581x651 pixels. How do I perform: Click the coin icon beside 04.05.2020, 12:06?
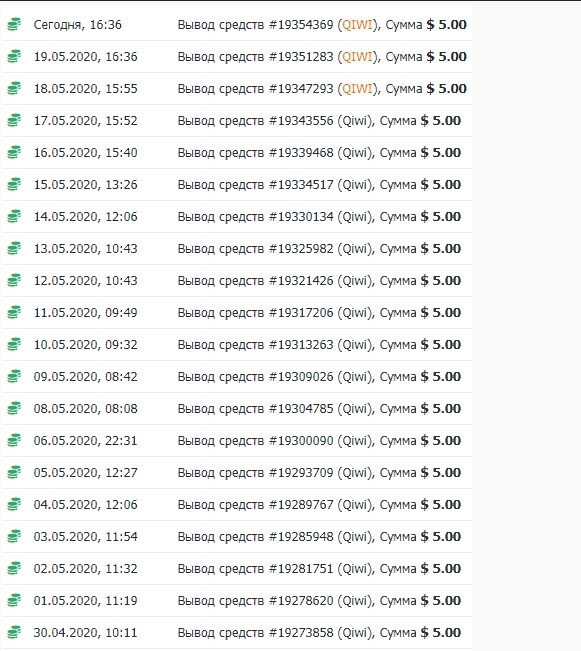click(14, 504)
